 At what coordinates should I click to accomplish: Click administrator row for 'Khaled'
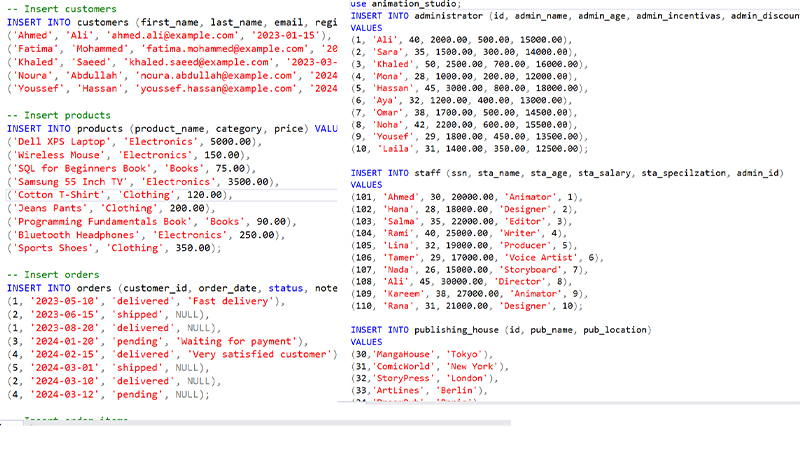(x=469, y=64)
